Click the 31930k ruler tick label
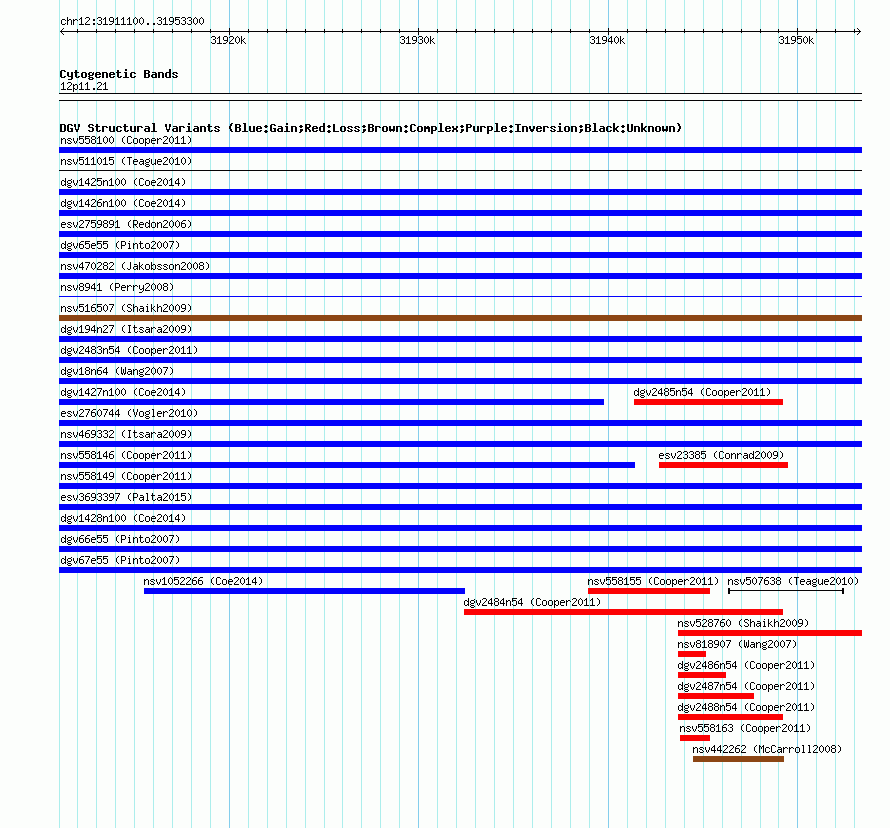The width and height of the screenshot is (890, 828). pyautogui.click(x=417, y=40)
